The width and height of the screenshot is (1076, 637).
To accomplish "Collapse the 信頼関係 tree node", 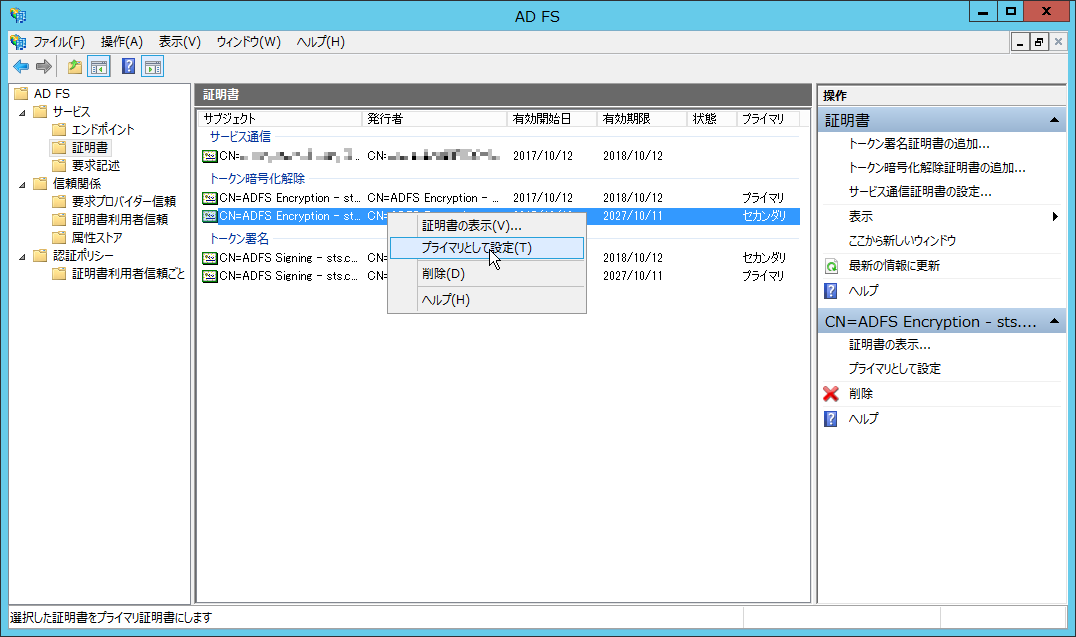I will click(23, 184).
